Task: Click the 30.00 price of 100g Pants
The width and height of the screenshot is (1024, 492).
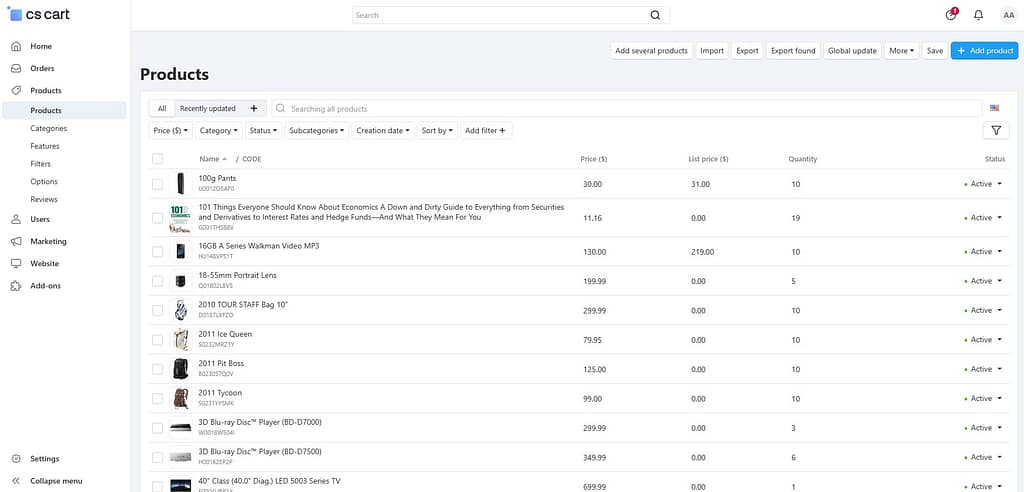Action: click(x=592, y=184)
